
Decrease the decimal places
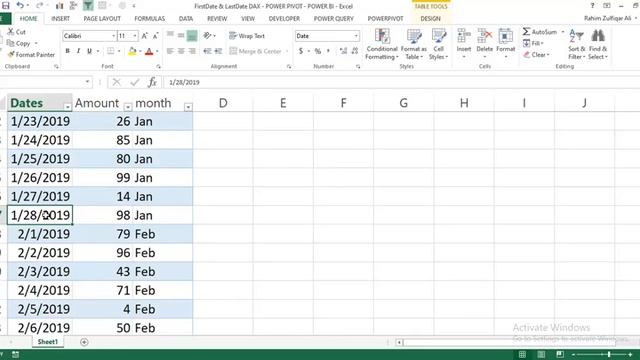[x=355, y=51]
